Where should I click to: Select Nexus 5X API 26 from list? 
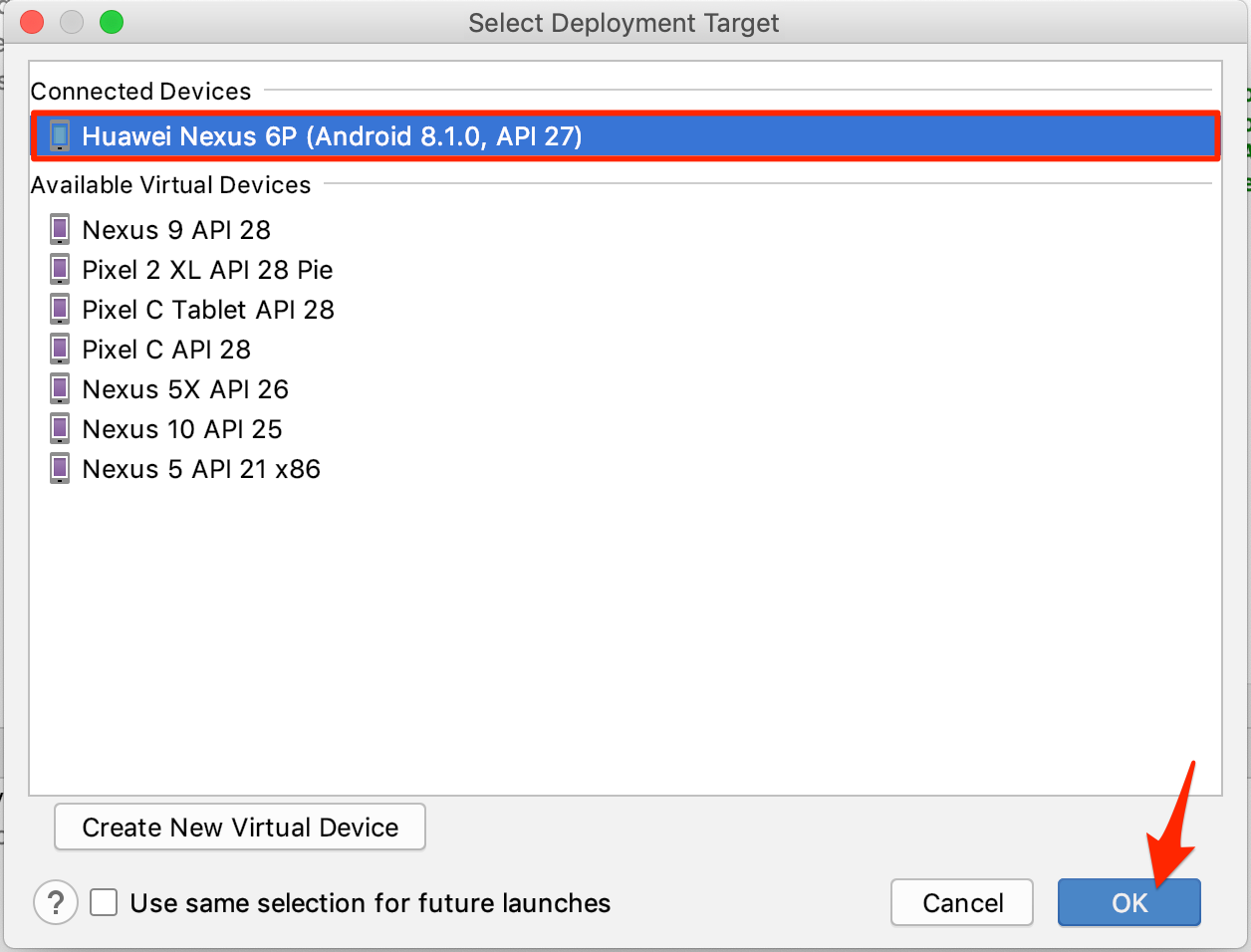185,389
